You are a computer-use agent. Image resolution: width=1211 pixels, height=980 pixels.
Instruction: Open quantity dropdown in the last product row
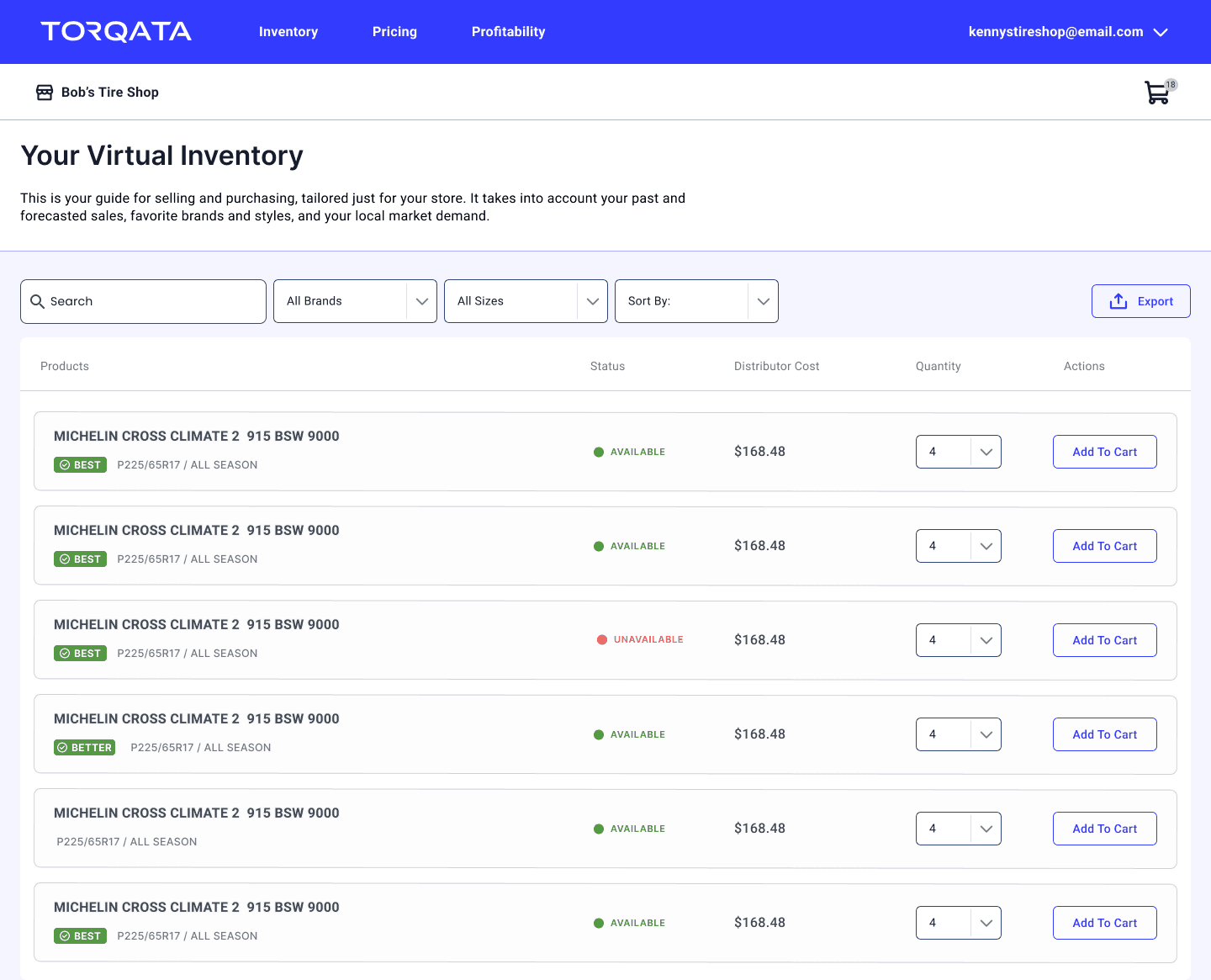958,923
